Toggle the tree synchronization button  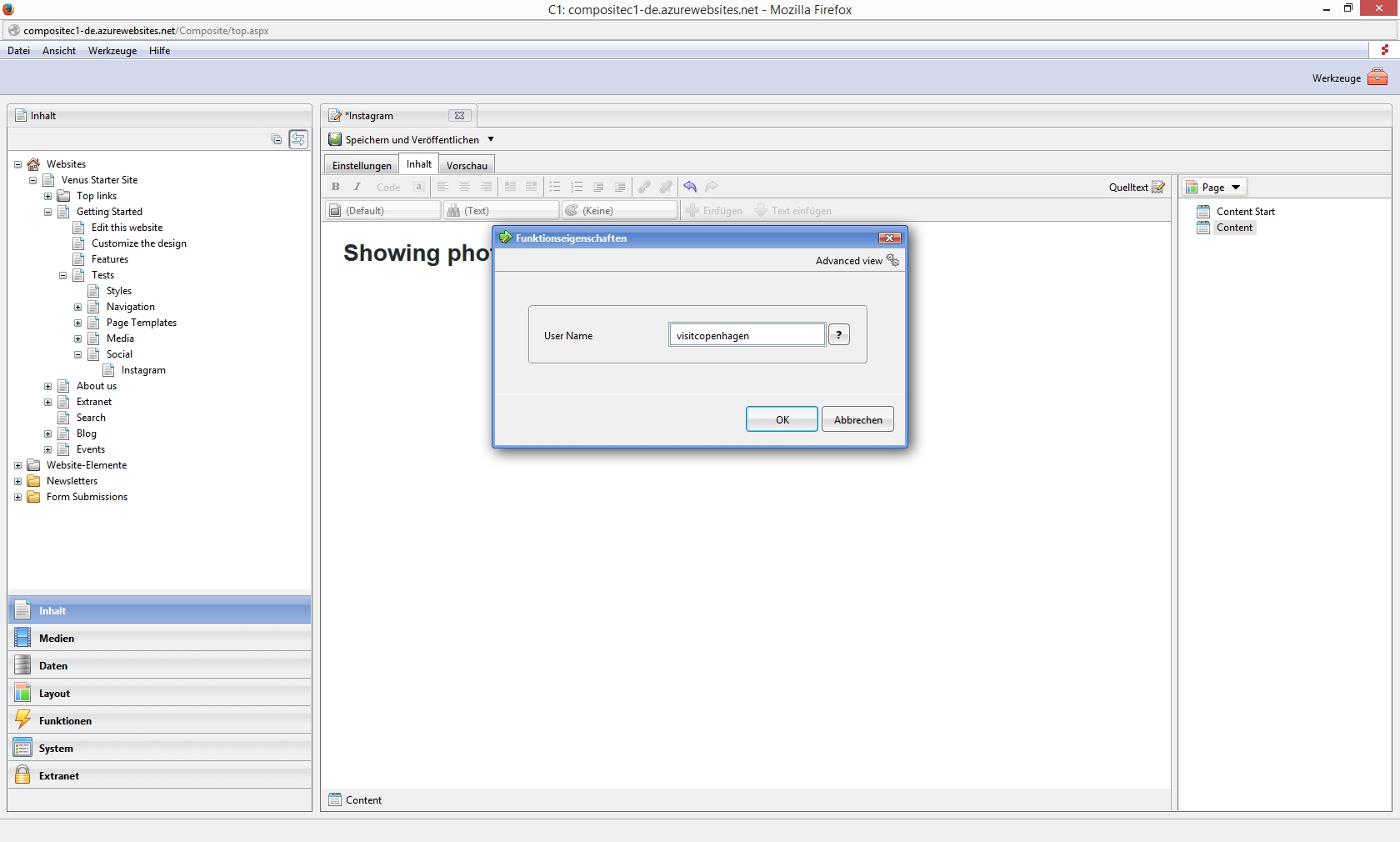[298, 139]
